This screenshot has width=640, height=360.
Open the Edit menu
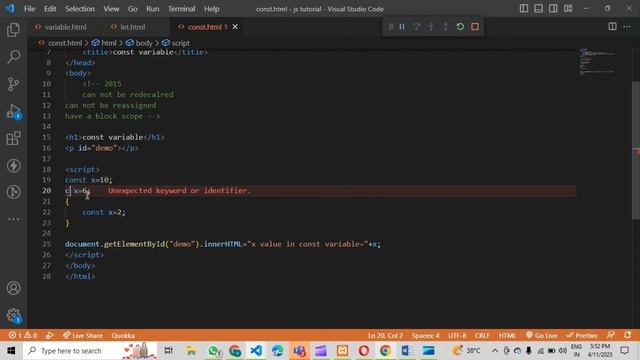50,9
